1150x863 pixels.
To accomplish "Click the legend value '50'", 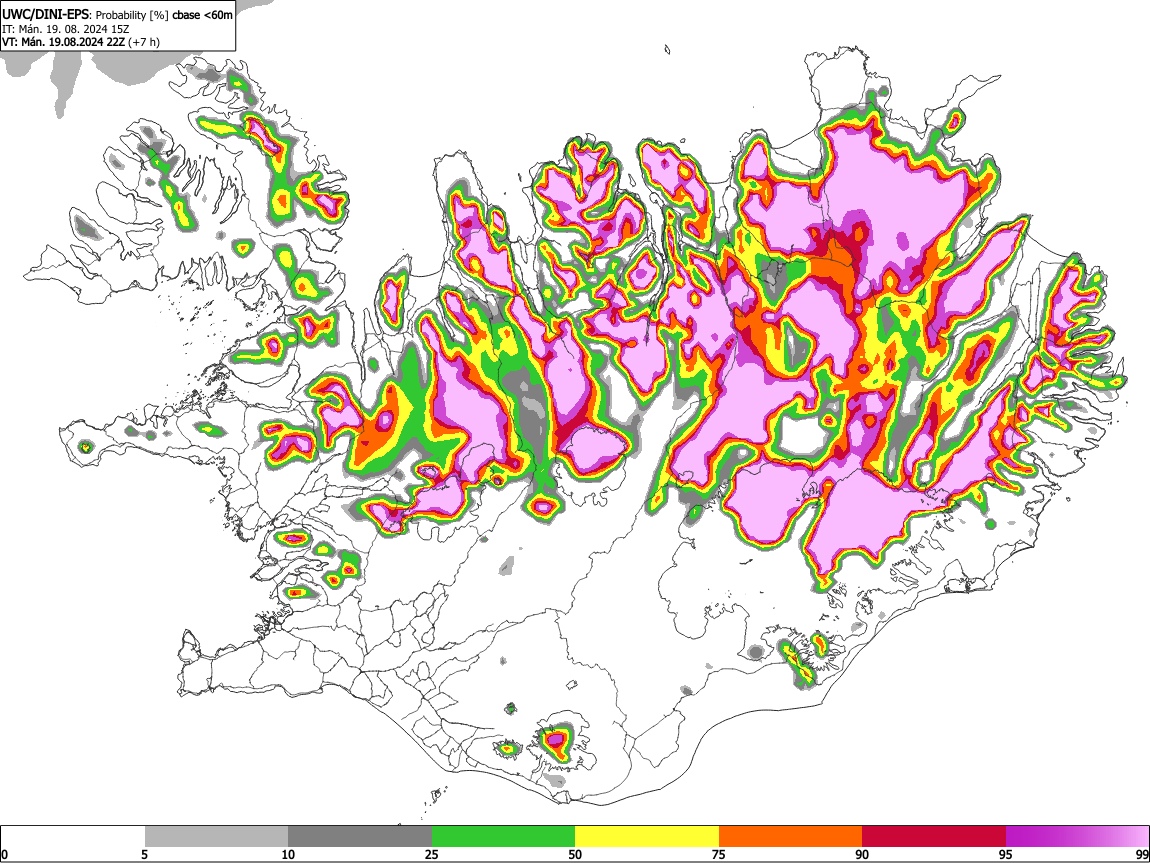I will click(575, 854).
